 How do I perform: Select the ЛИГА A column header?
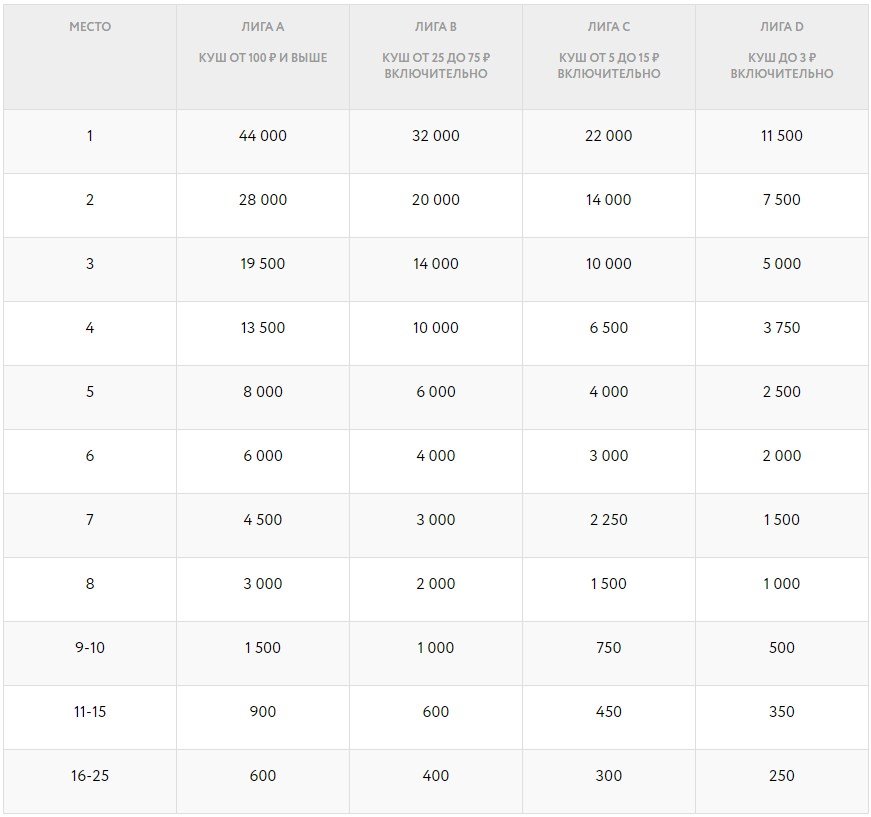tap(262, 27)
